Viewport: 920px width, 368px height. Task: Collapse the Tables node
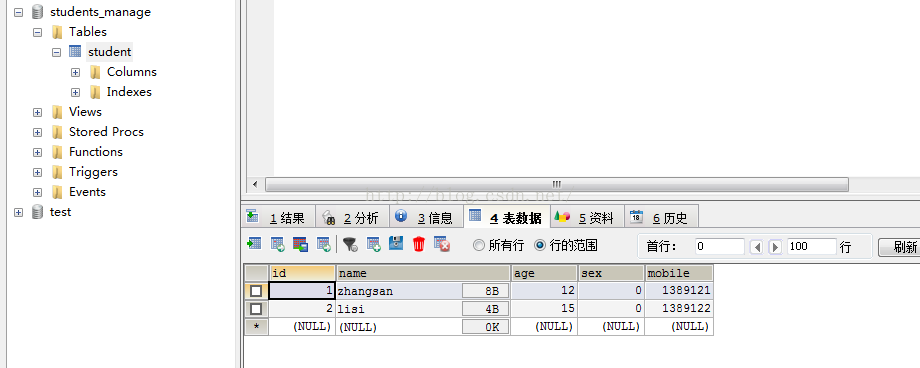(x=38, y=32)
